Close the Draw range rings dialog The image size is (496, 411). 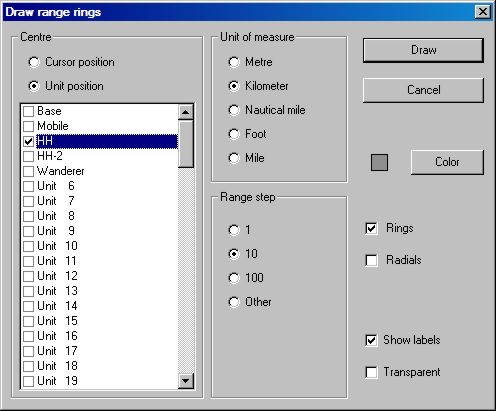(x=482, y=12)
